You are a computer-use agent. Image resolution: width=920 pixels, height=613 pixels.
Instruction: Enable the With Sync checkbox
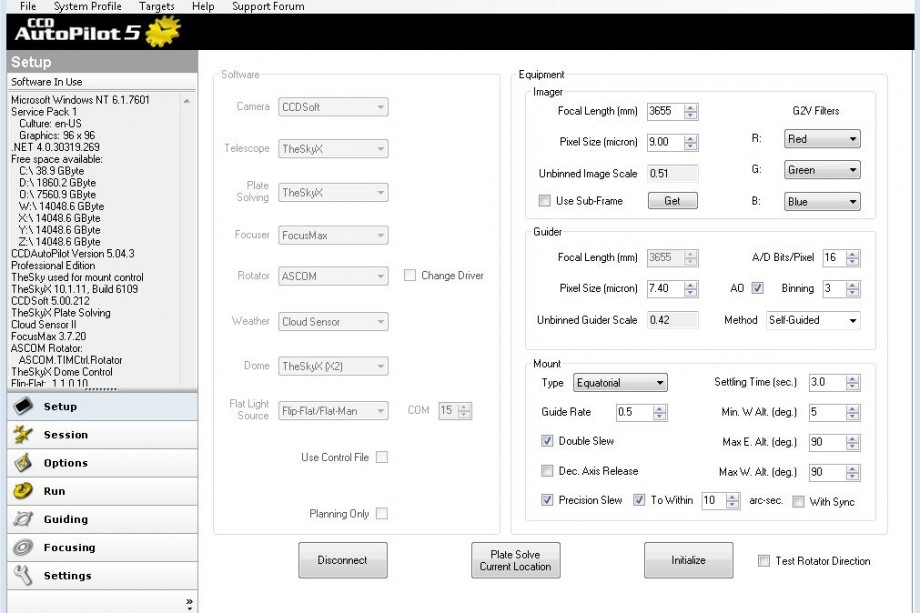point(798,502)
